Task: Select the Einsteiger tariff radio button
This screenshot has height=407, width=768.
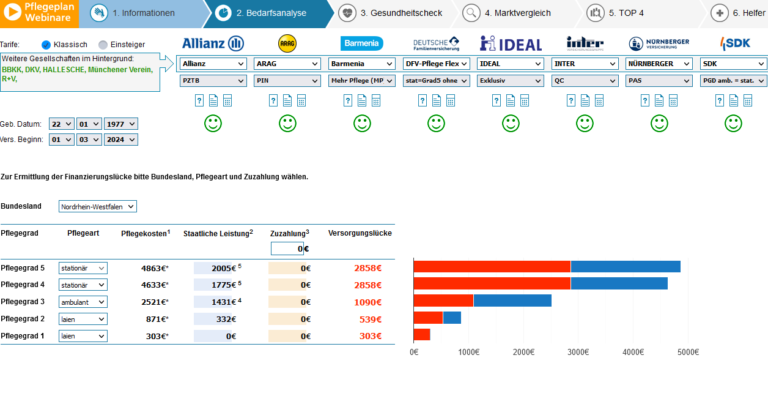Action: point(102,45)
